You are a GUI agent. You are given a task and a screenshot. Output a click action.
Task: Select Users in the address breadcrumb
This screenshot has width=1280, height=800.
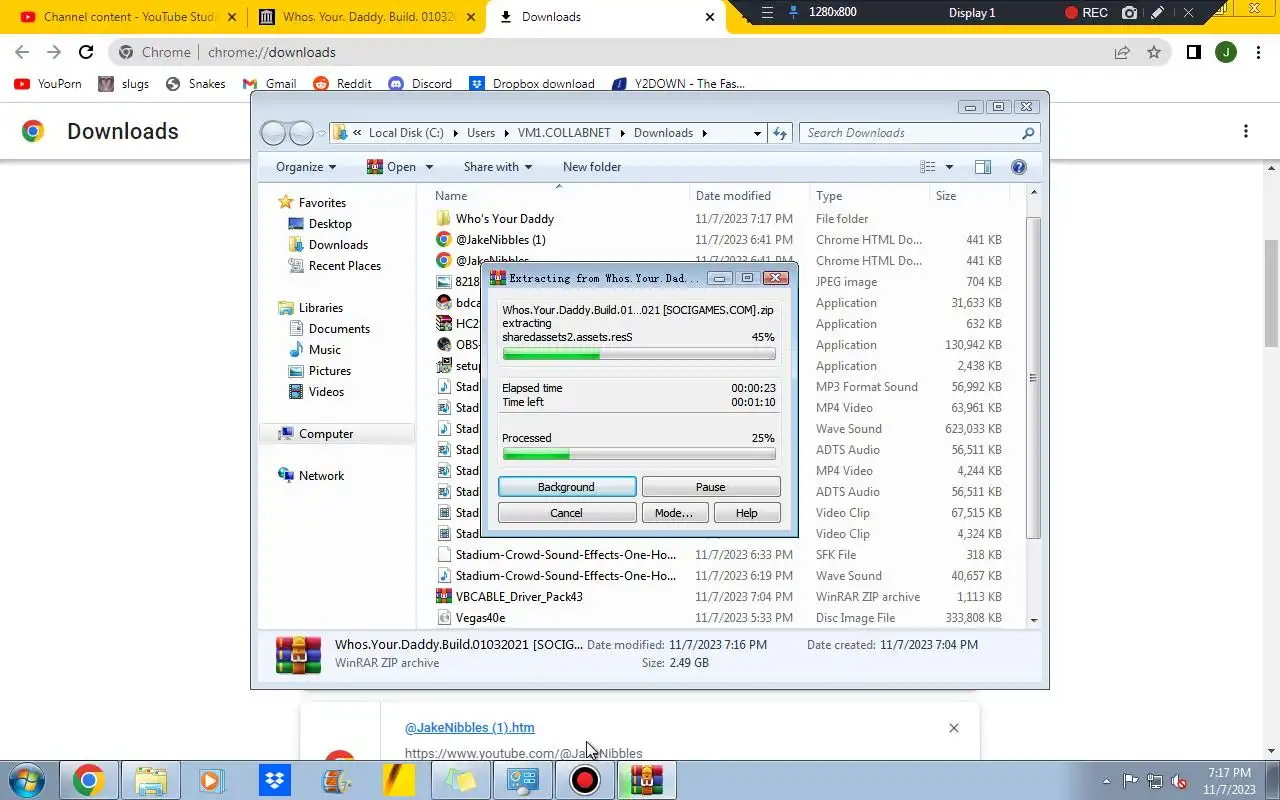(x=481, y=133)
